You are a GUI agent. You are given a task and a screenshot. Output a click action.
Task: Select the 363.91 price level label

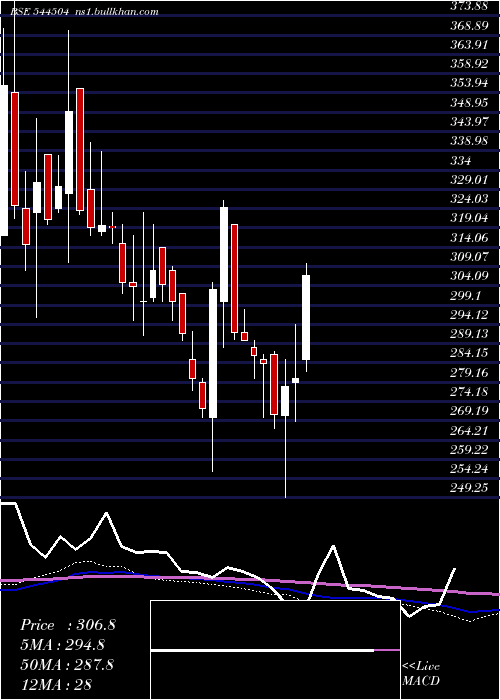pos(469,45)
